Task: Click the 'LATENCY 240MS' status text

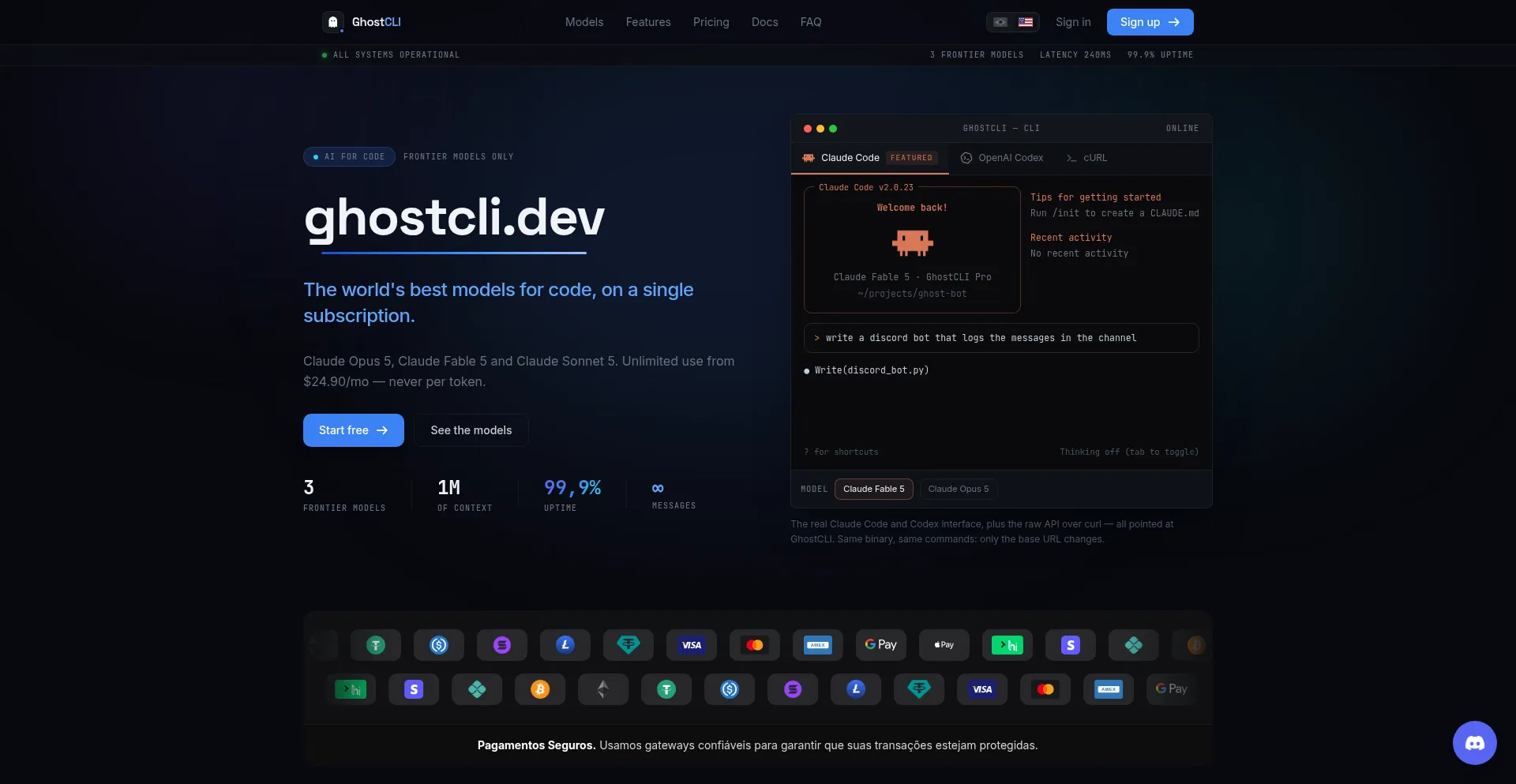Action: (1075, 55)
